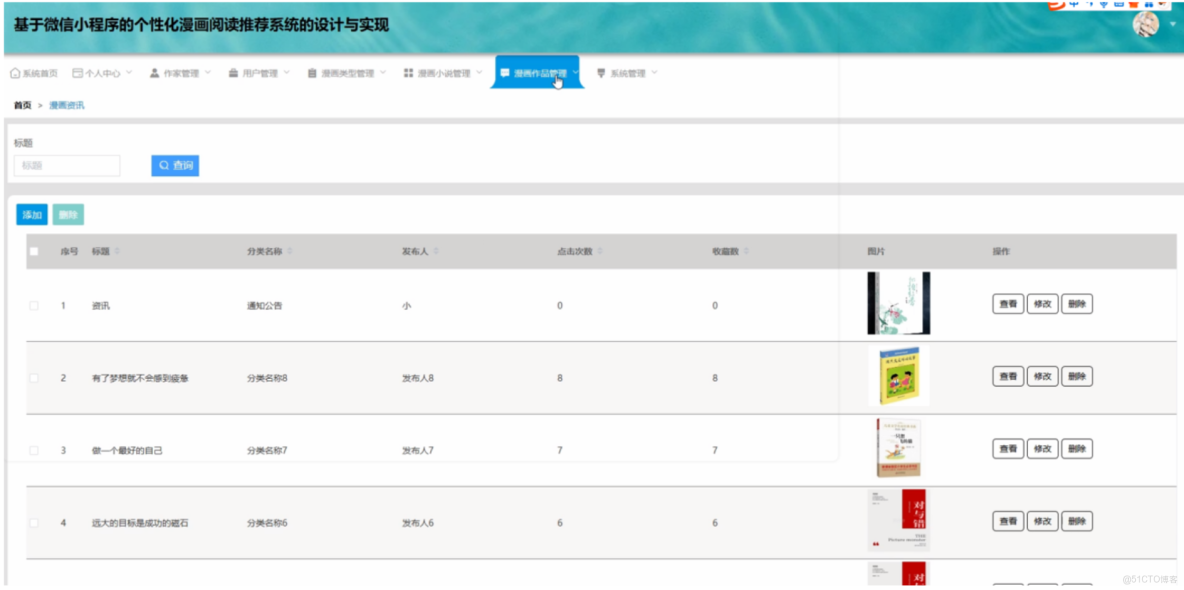The height and width of the screenshot is (590, 1184).
Task: Sort by the 点击次数 column arrows
Action: tap(600, 252)
